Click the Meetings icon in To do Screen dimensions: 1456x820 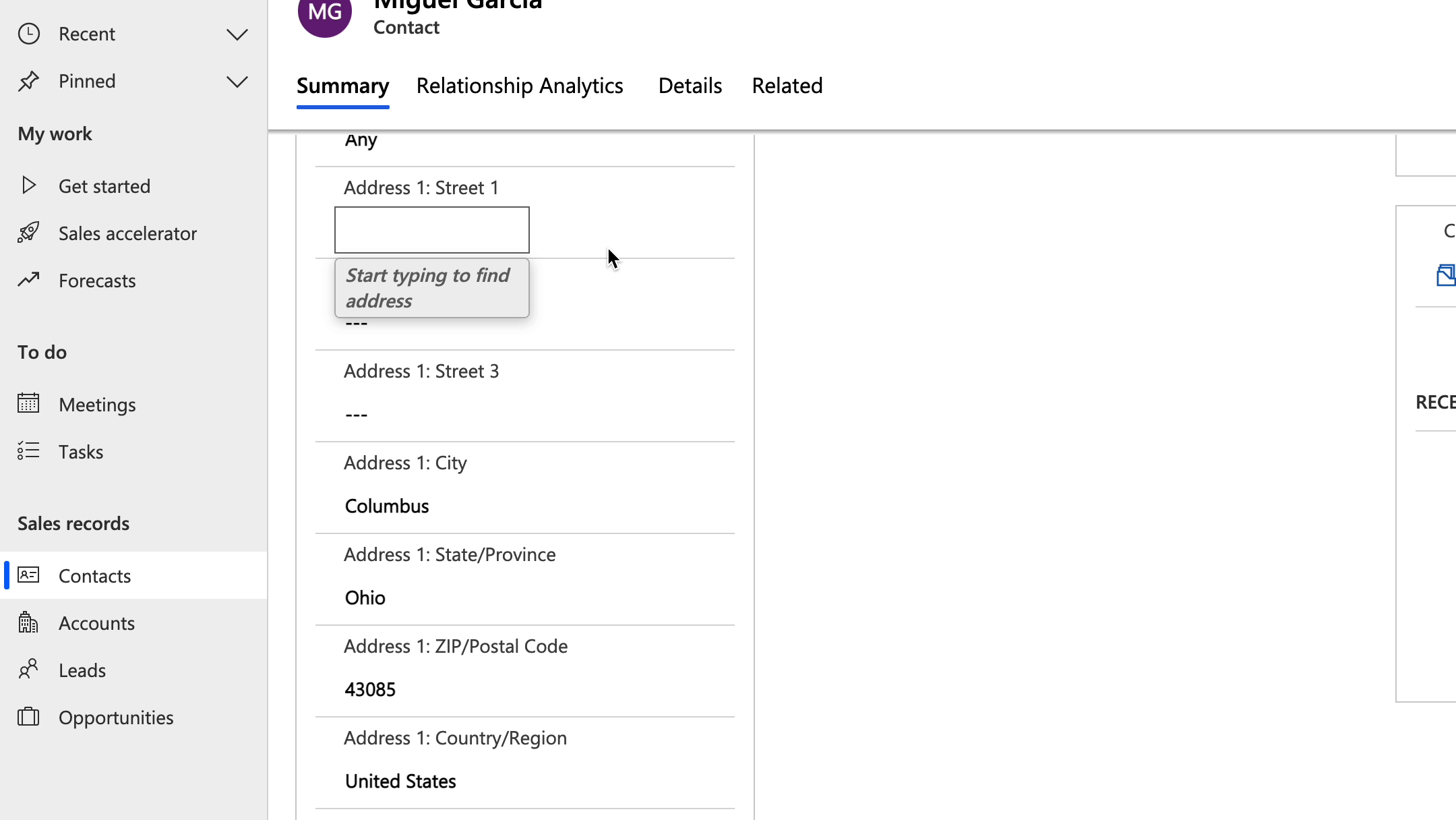28,404
